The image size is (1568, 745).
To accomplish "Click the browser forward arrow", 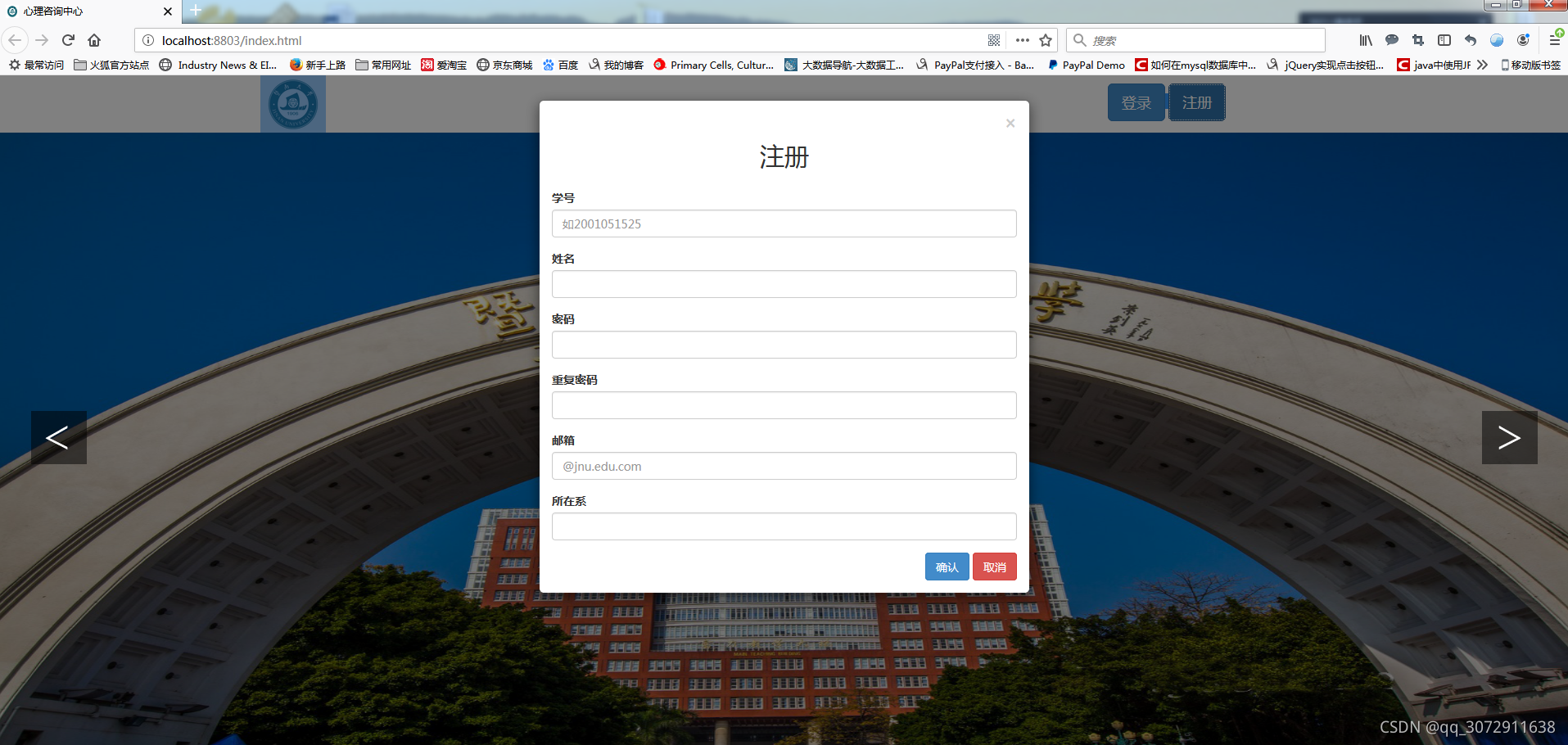I will pos(42,40).
